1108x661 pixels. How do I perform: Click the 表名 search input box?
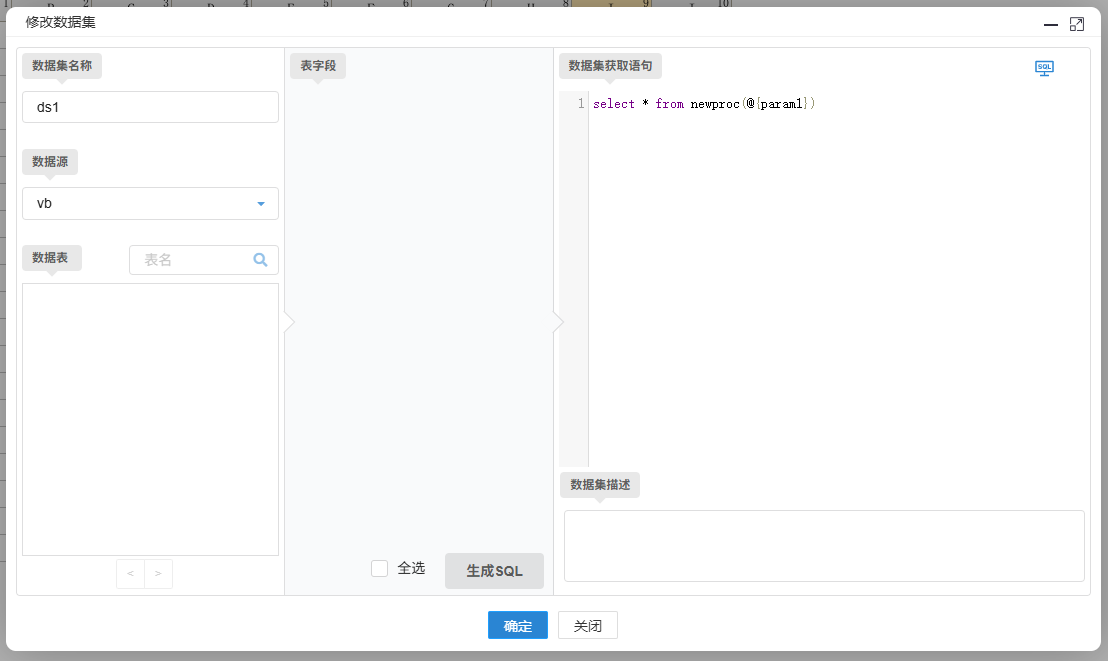click(190, 260)
